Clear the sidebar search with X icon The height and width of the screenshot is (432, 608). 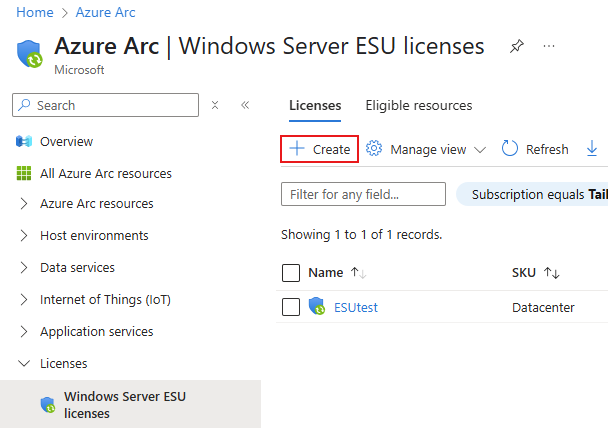215,105
